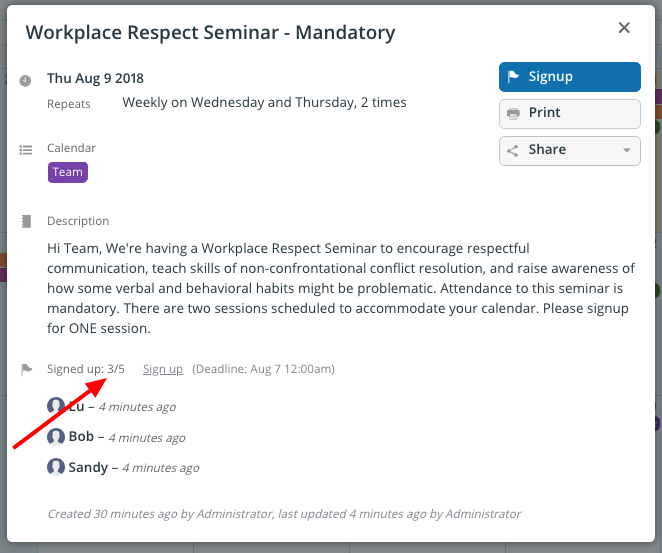
Task: Click the notebook icon beside Description
Action: pos(26,221)
